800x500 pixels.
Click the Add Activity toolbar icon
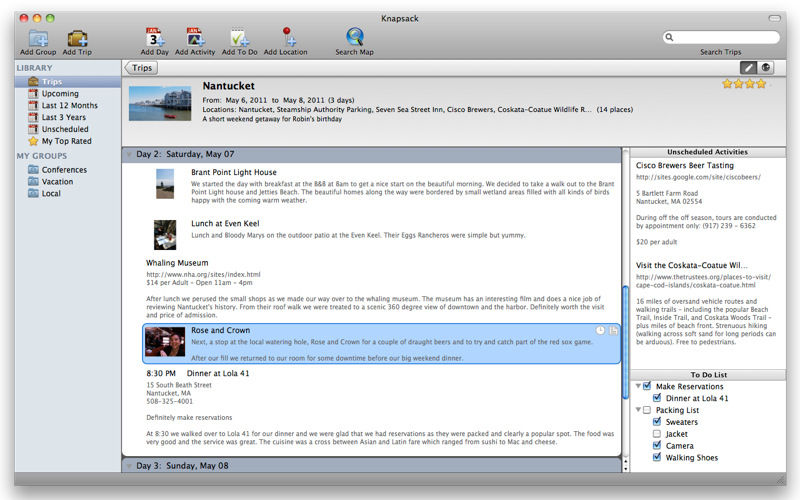(195, 38)
